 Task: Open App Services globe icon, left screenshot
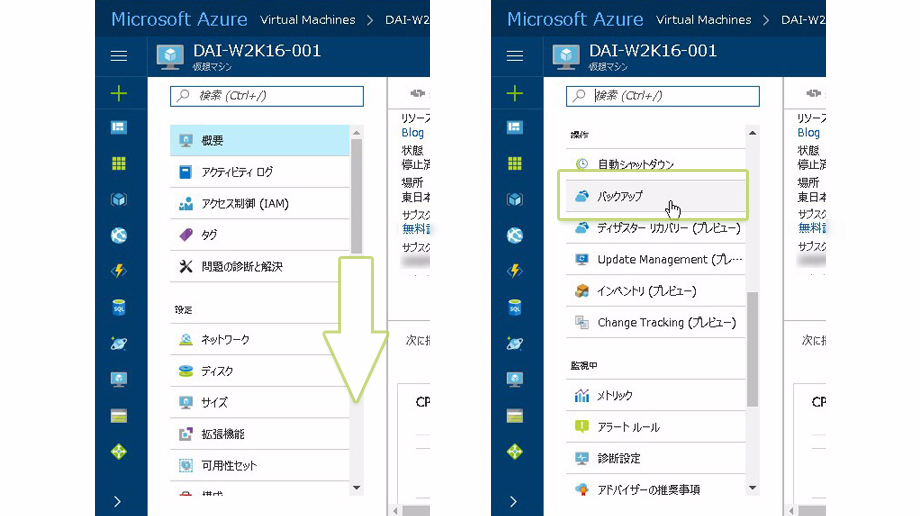119,235
